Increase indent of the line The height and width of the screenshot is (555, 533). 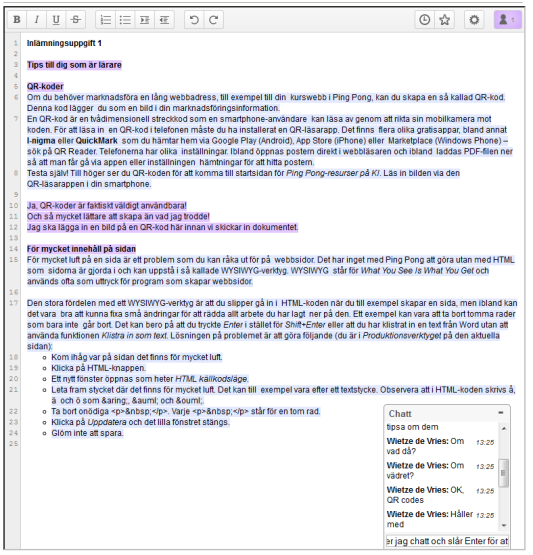(144, 19)
